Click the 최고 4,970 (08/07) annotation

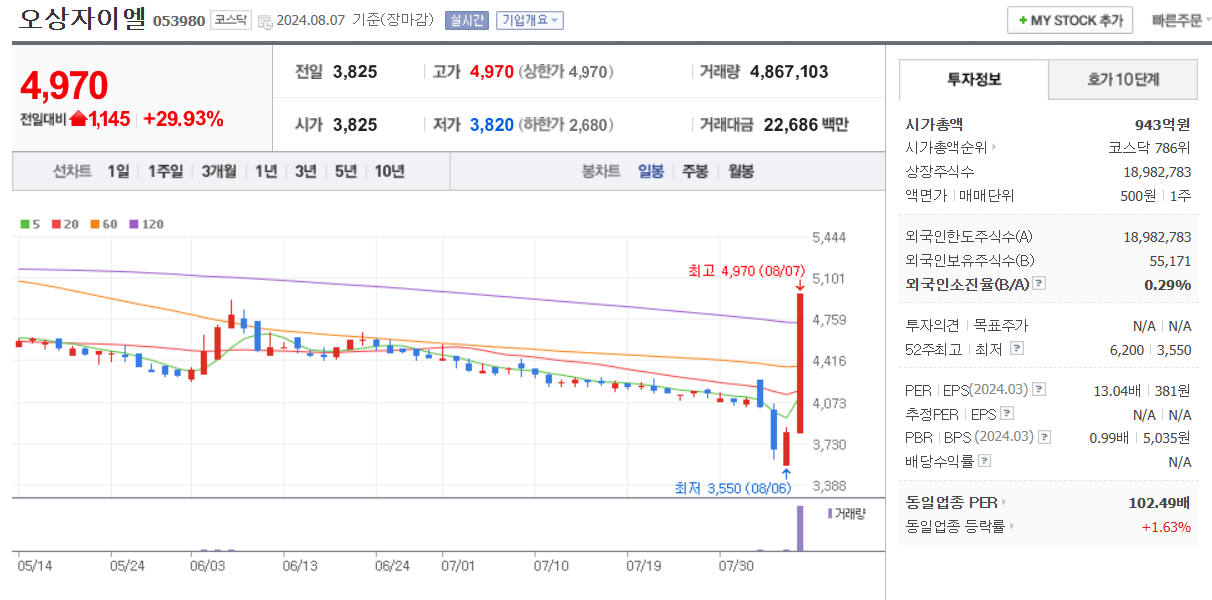748,270
